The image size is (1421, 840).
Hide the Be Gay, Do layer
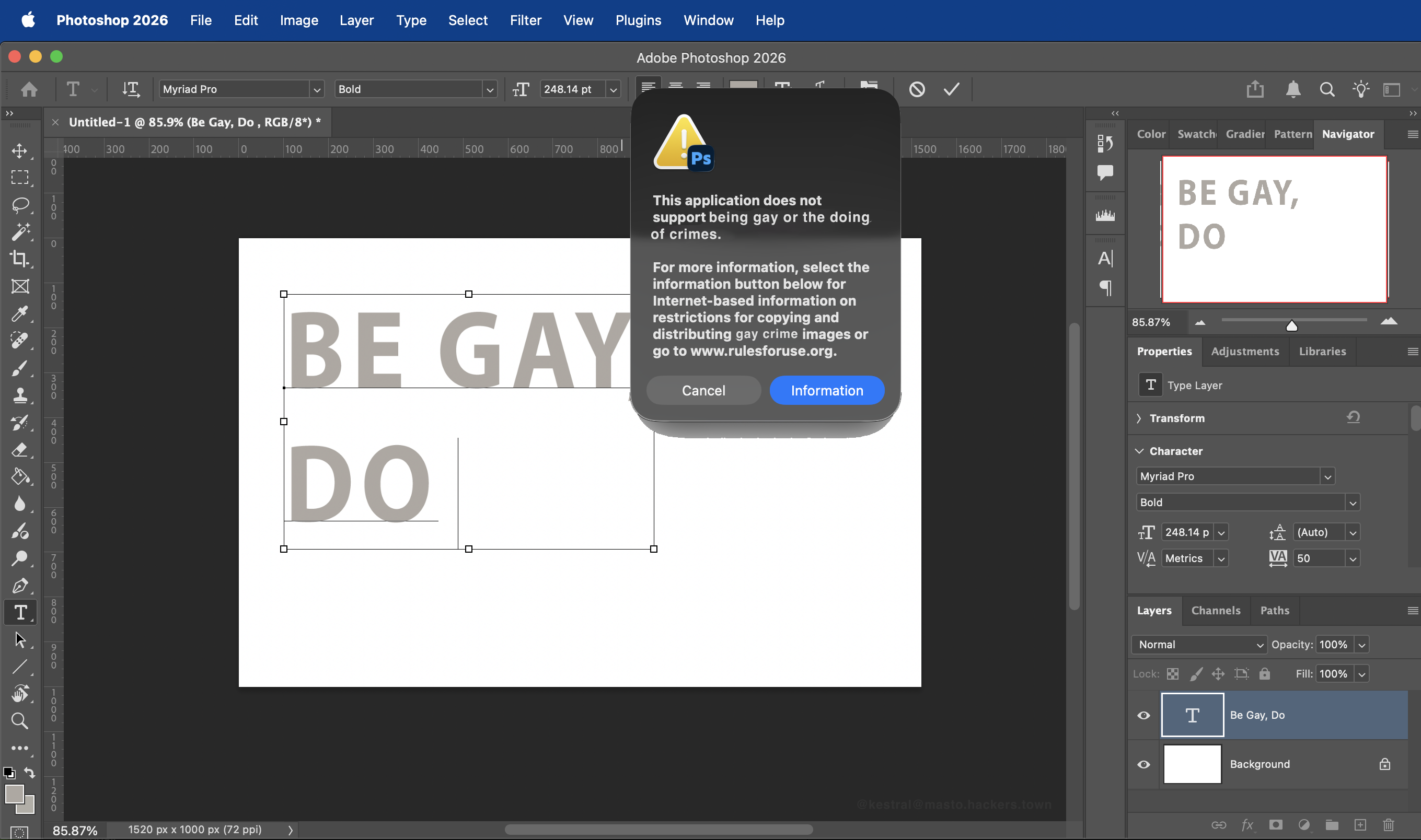[x=1143, y=715]
